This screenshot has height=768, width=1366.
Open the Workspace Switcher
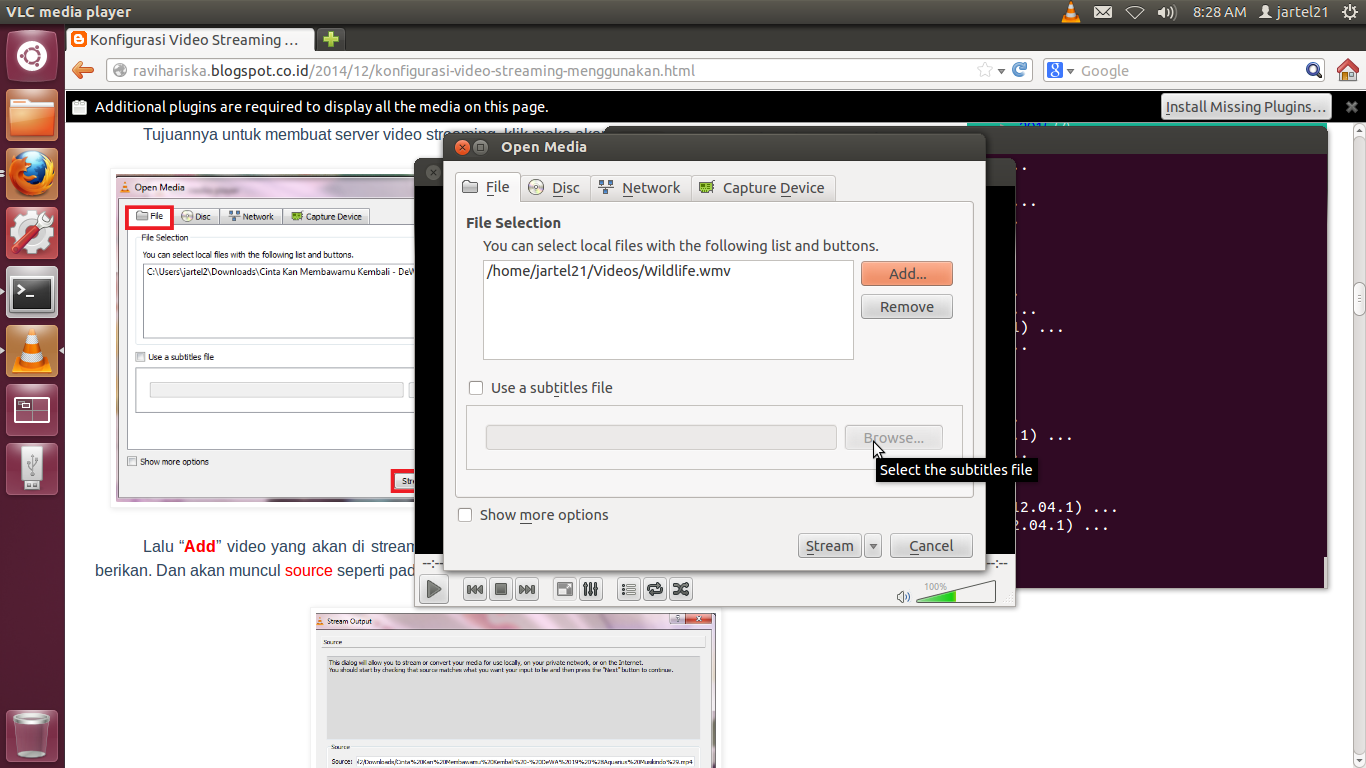[32, 410]
